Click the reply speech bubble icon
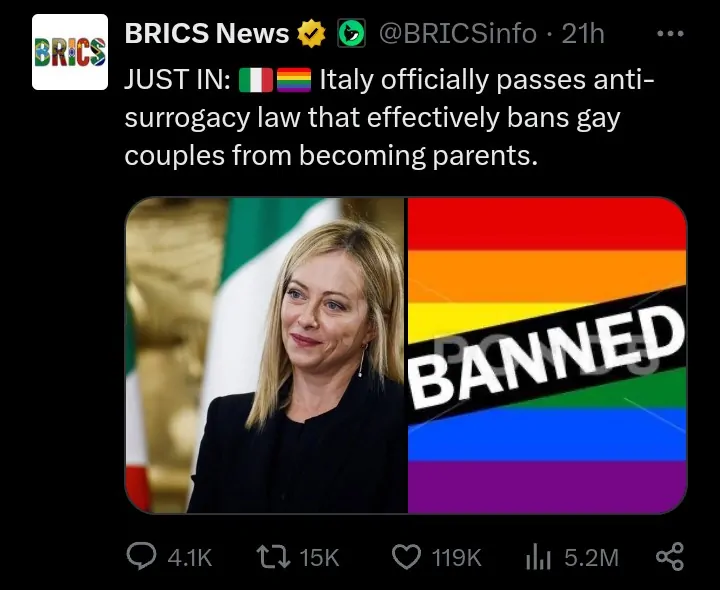This screenshot has width=720, height=590. coord(142,556)
